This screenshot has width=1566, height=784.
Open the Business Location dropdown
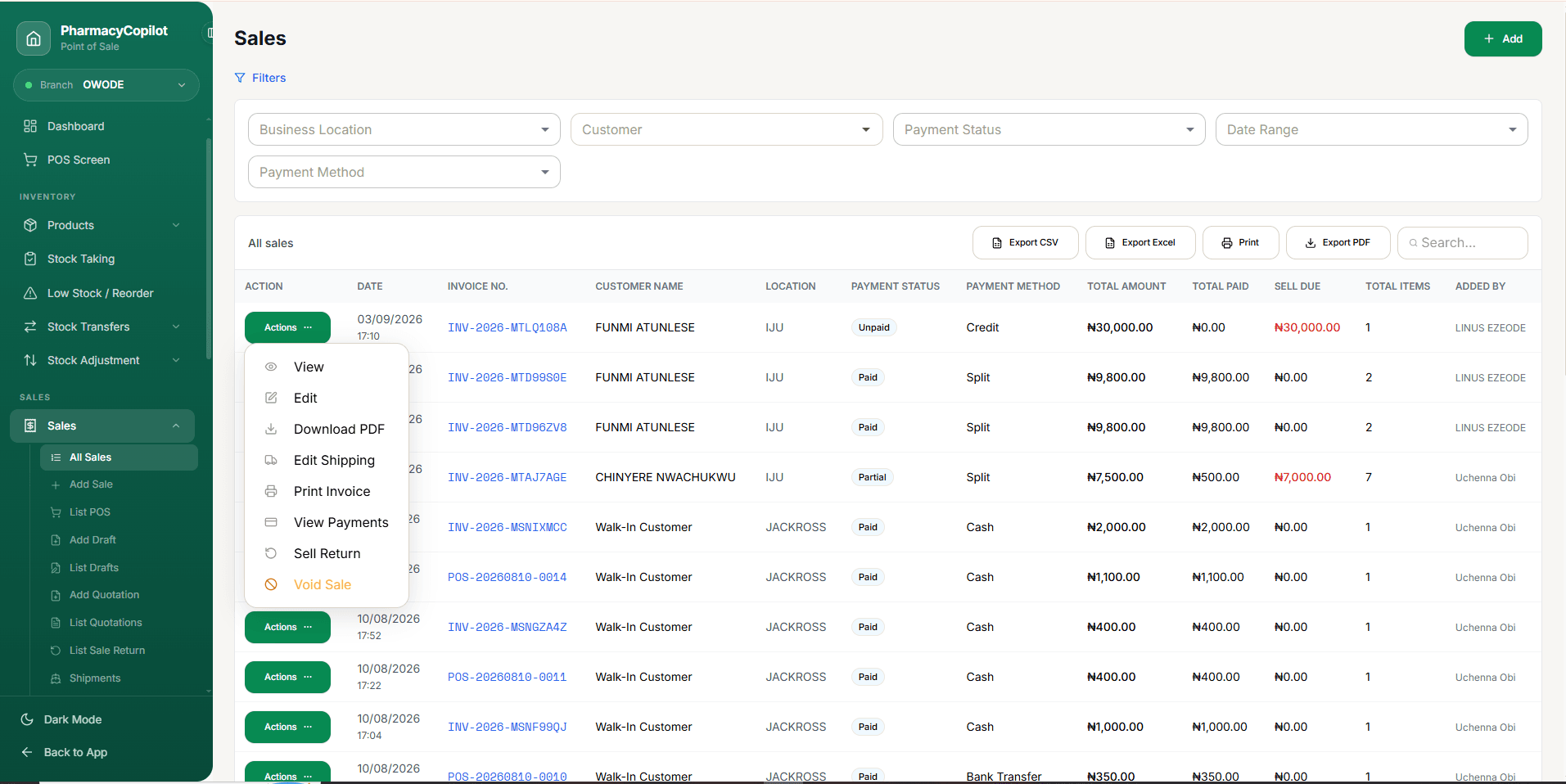point(404,129)
